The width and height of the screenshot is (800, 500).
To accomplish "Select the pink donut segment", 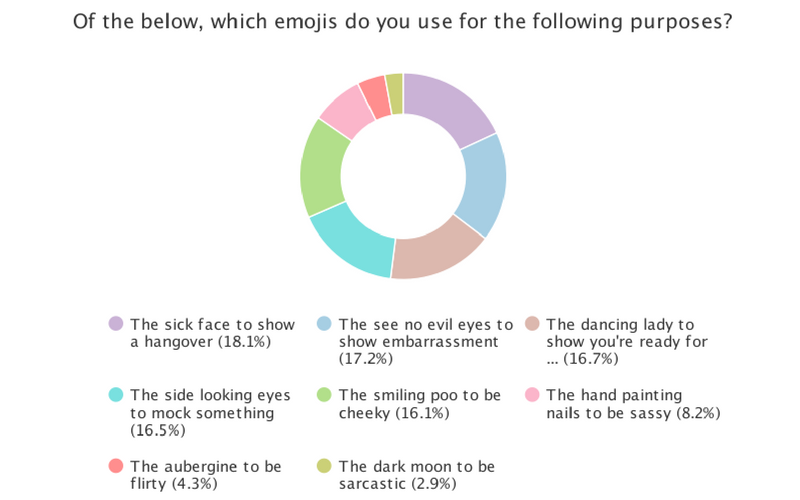I will [345, 111].
